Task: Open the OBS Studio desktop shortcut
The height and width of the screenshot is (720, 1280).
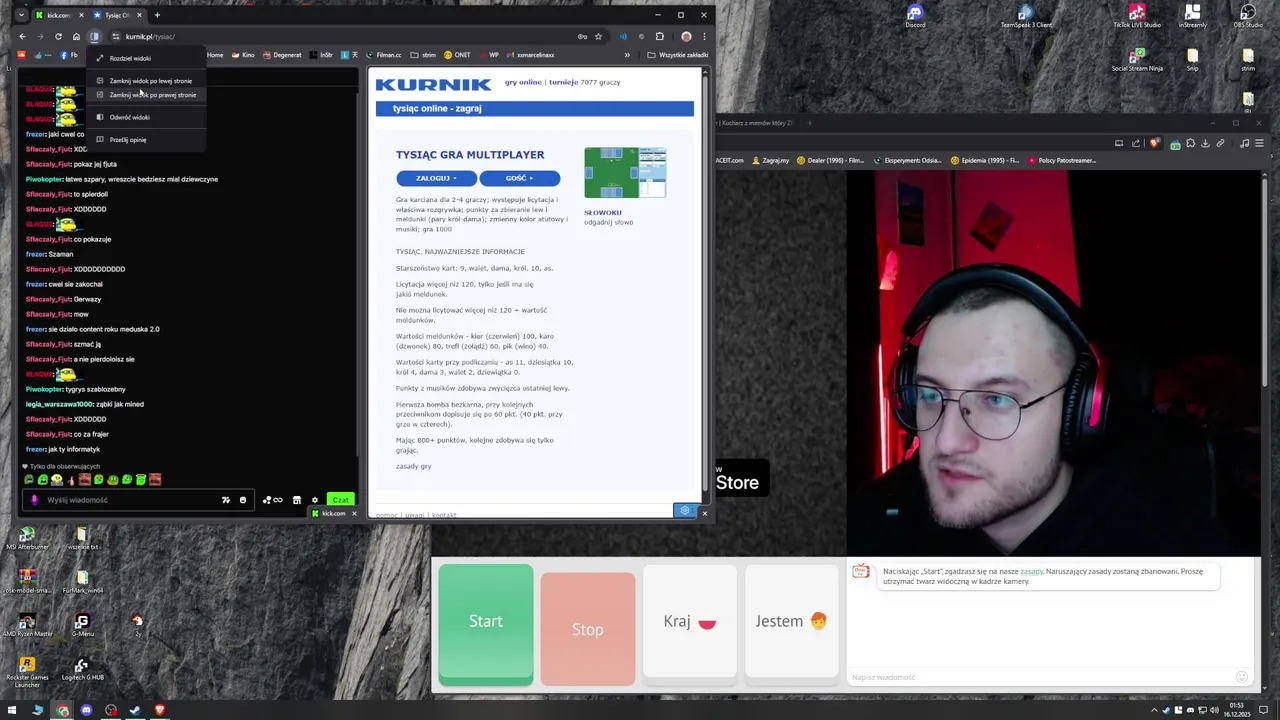Action: [x=1248, y=16]
